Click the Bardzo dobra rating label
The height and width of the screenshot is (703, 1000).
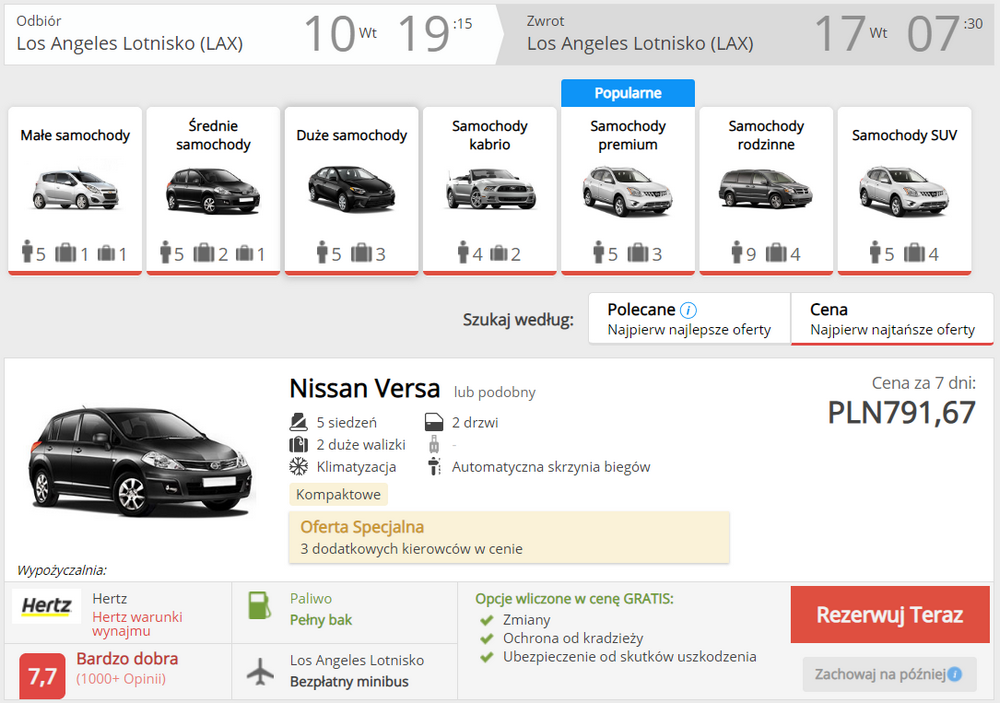click(127, 658)
